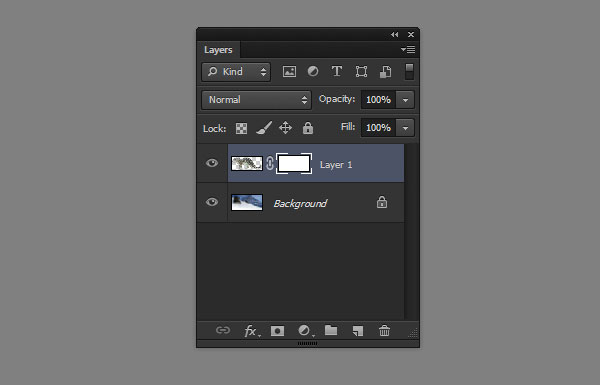This screenshot has height=385, width=600.
Task: Lock all for the layer
Action: pyautogui.click(x=308, y=128)
